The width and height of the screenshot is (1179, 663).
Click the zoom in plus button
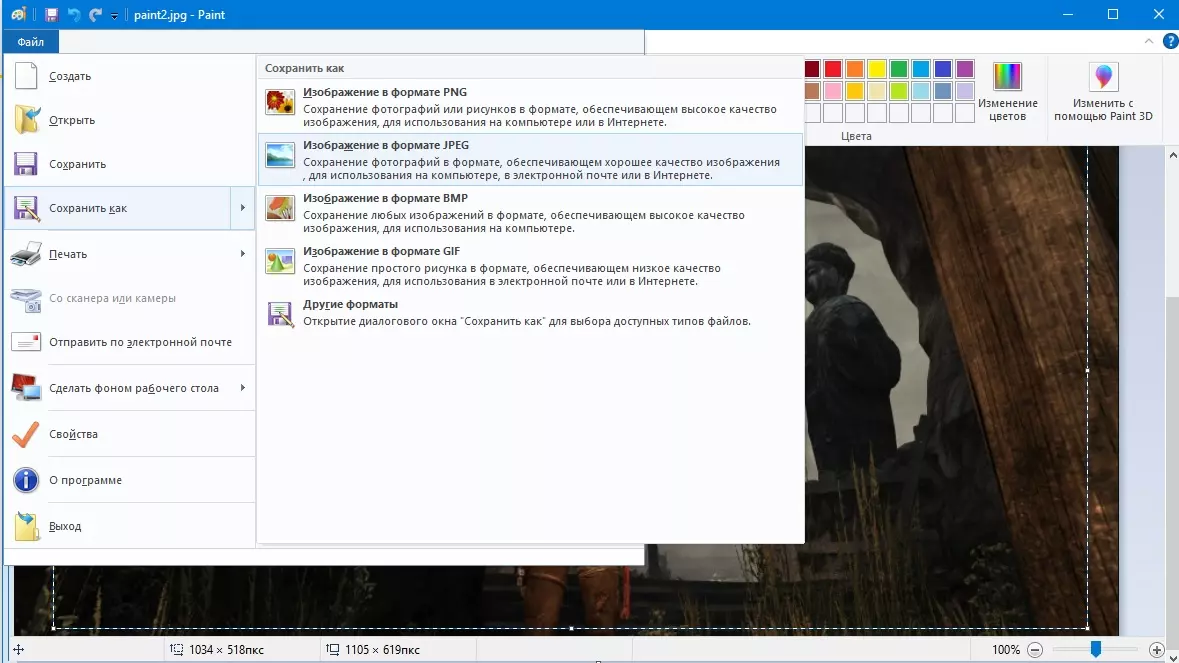1157,650
